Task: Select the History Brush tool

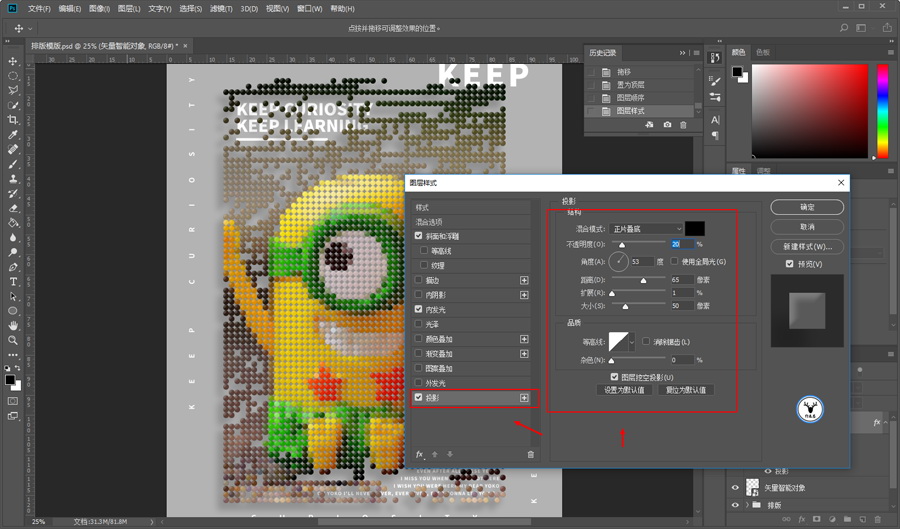Action: (x=13, y=193)
